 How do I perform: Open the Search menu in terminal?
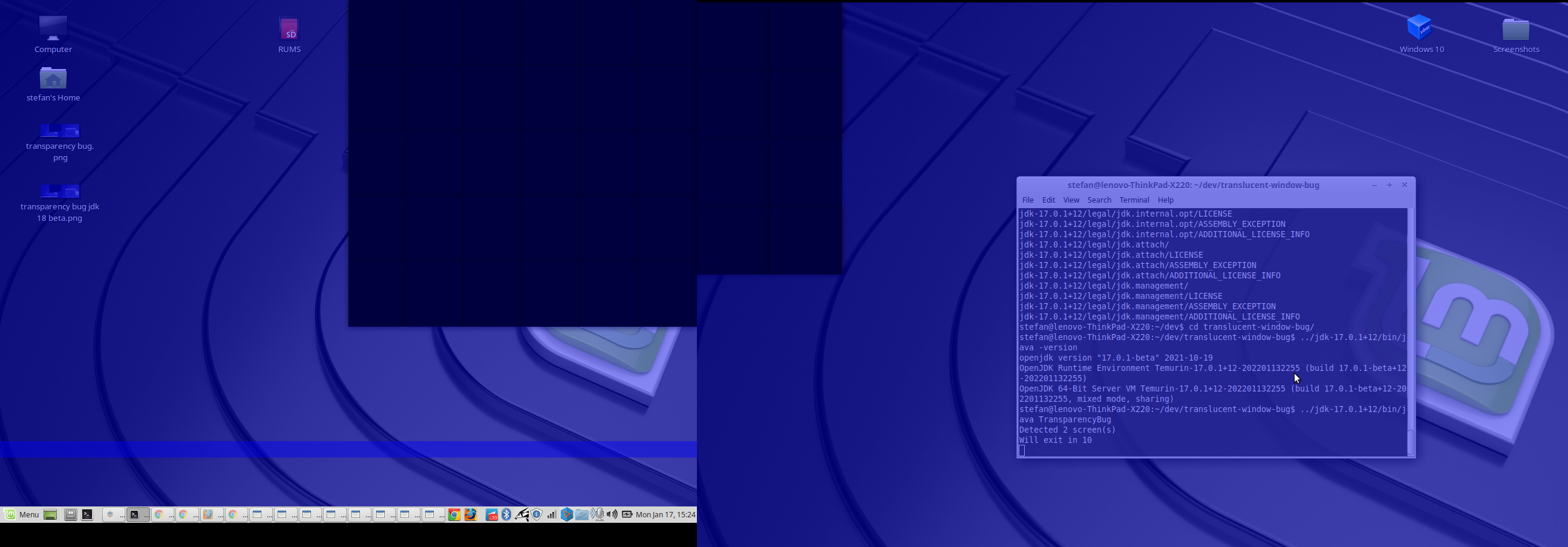pos(1099,200)
